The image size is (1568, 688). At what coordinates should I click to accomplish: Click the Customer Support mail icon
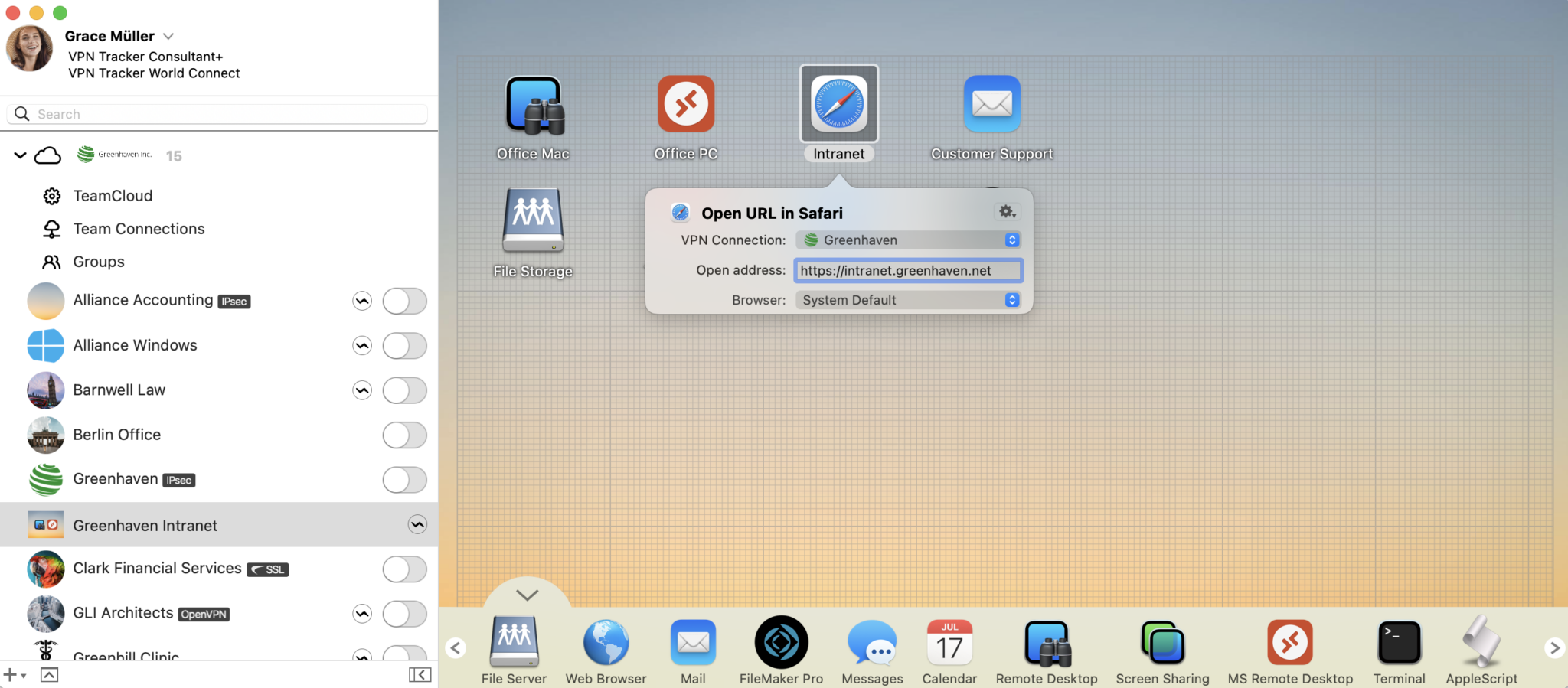point(991,104)
